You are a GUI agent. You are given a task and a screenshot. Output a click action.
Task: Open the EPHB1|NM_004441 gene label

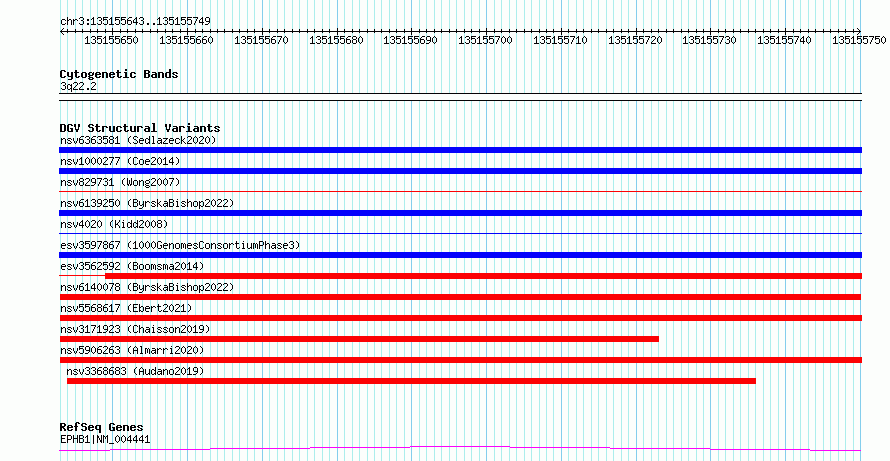pyautogui.click(x=105, y=439)
